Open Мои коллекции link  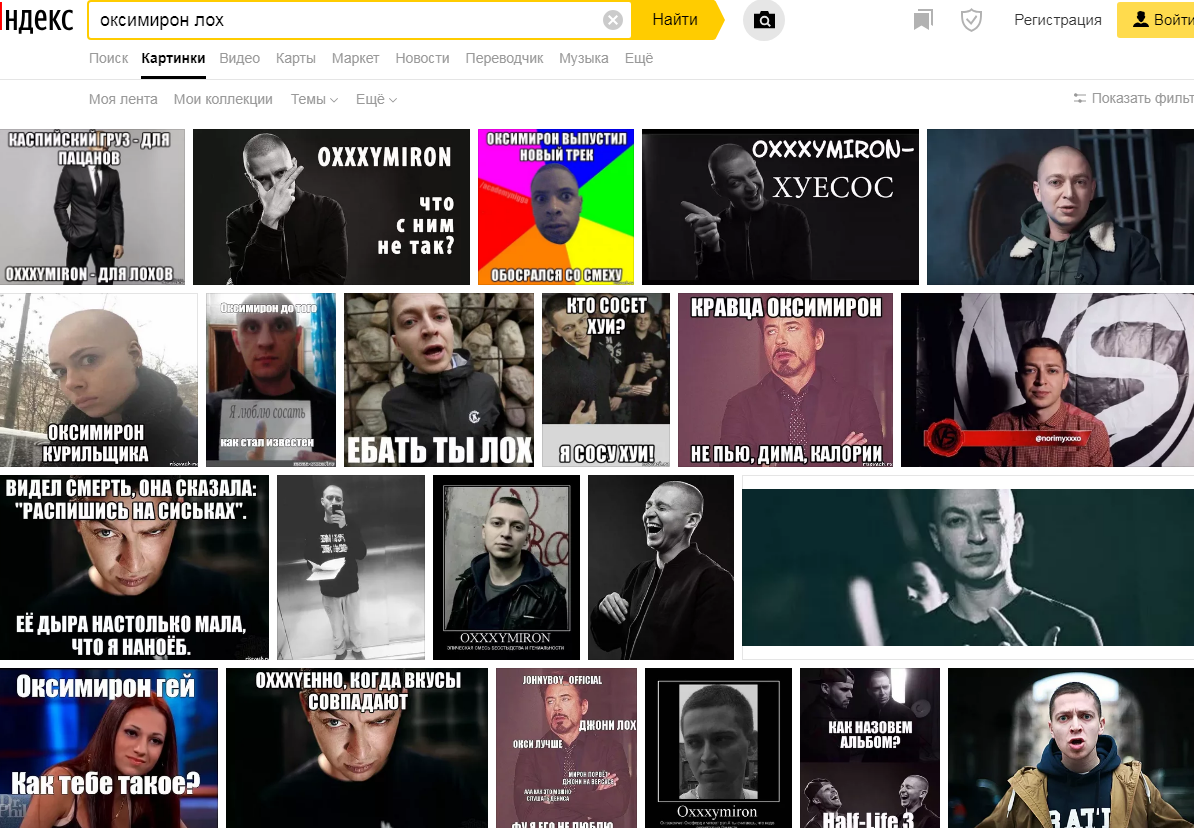point(223,99)
